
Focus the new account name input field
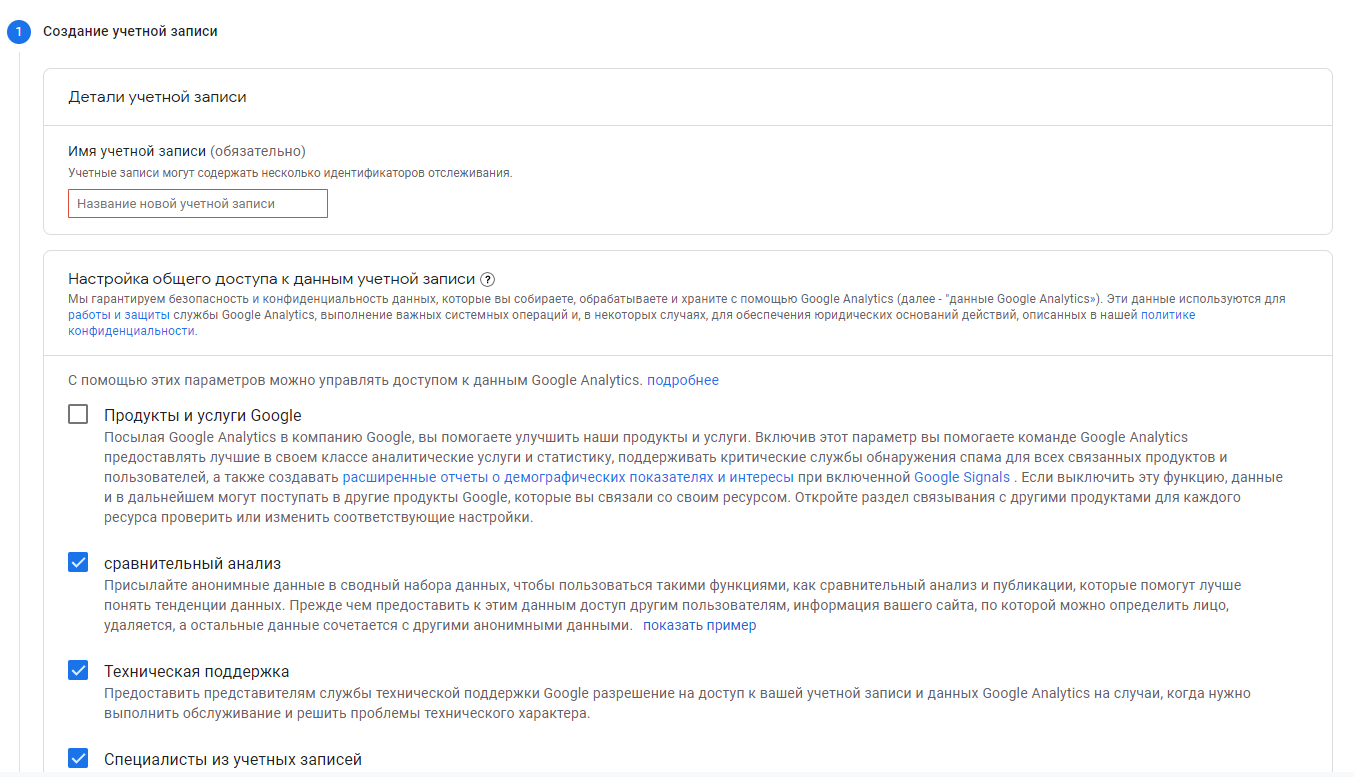(198, 203)
